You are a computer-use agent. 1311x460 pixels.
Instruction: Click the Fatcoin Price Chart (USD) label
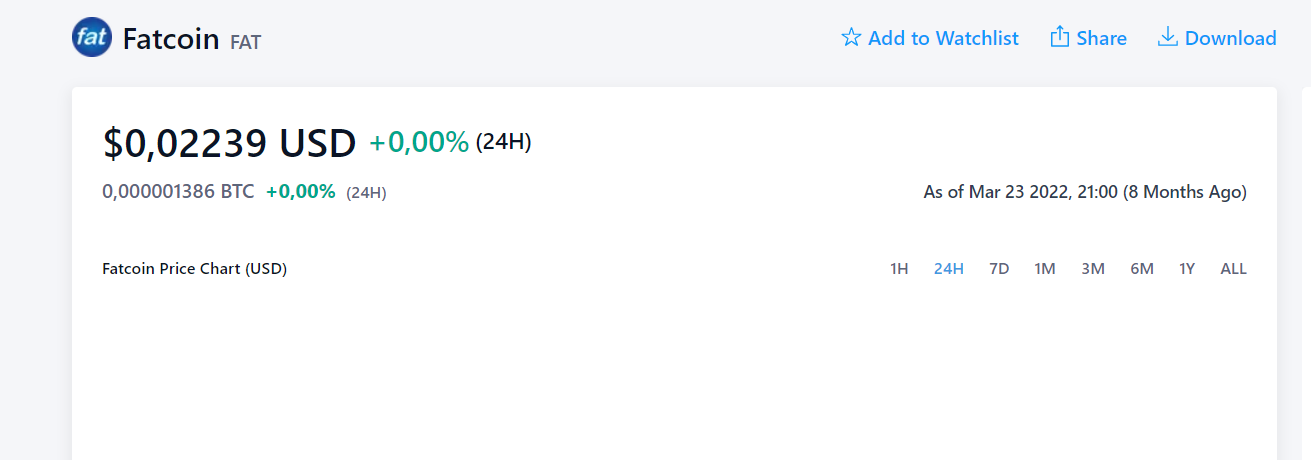(x=195, y=269)
